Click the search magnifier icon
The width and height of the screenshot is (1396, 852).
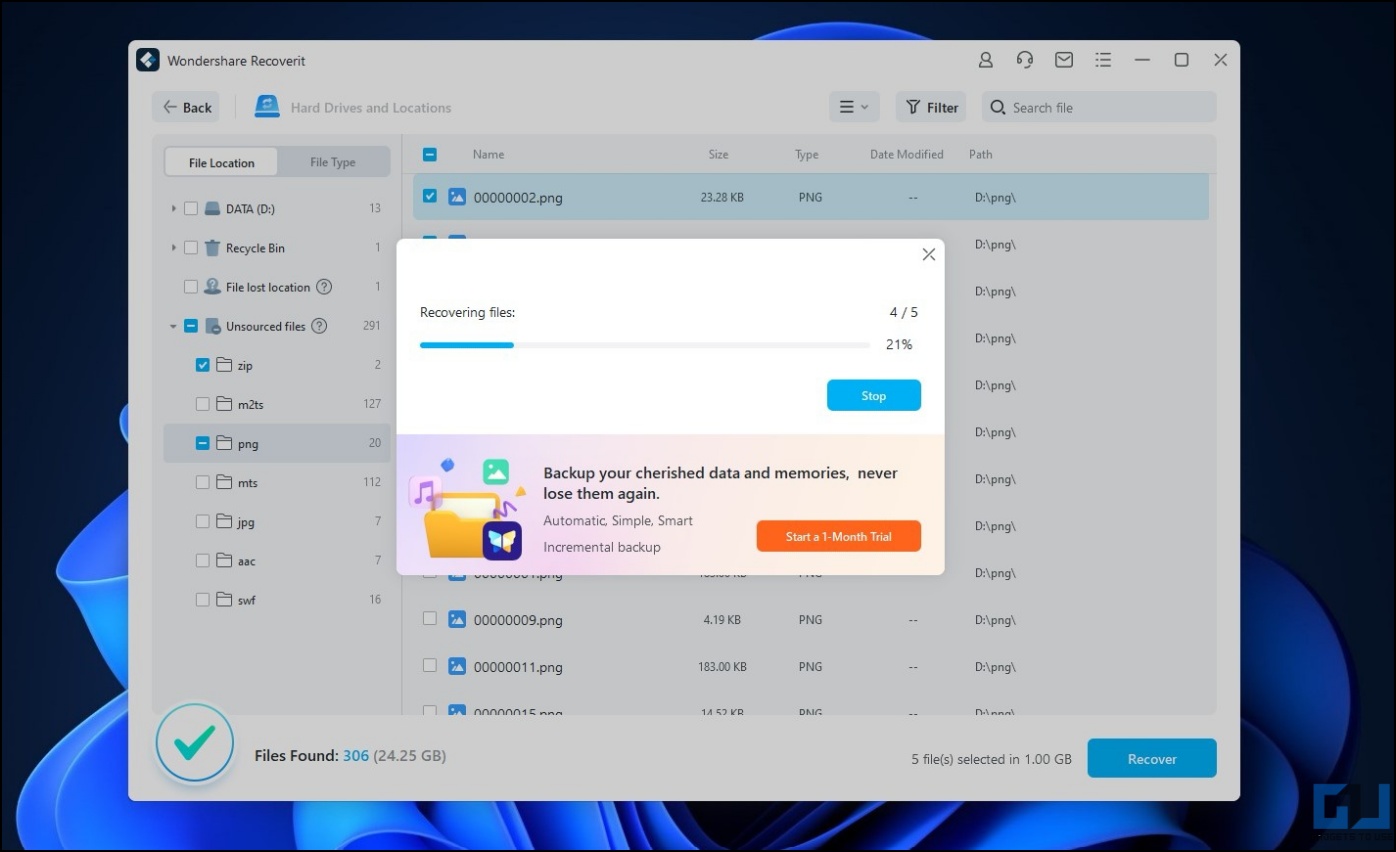998,107
